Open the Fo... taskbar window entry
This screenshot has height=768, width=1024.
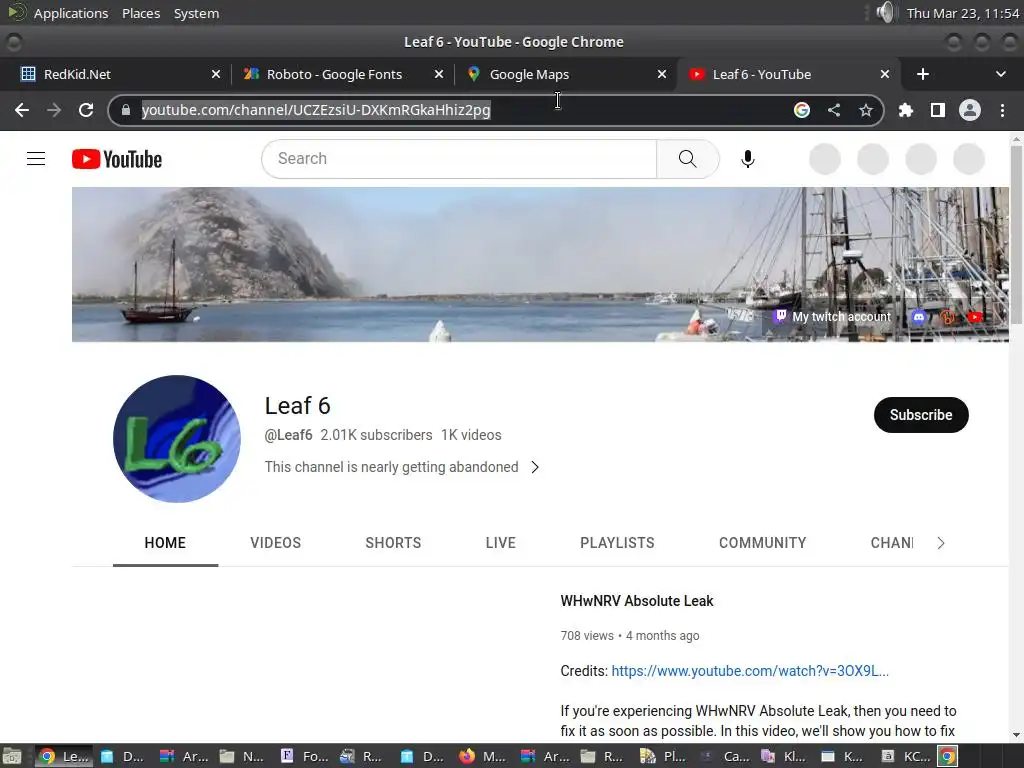tap(306, 756)
